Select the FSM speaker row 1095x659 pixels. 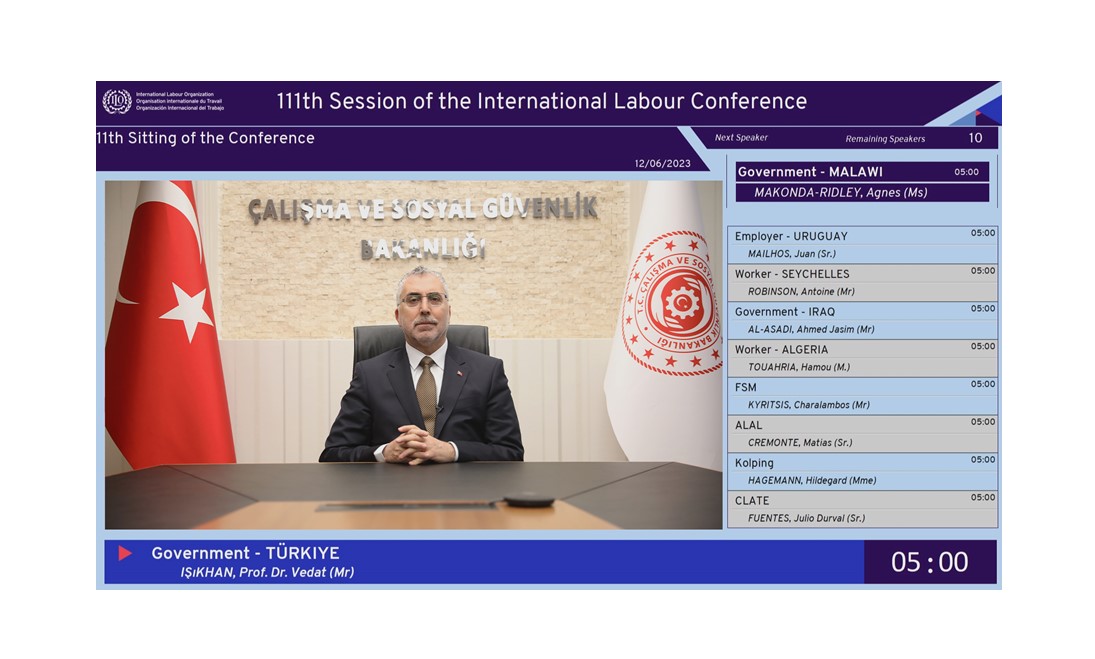pos(861,396)
